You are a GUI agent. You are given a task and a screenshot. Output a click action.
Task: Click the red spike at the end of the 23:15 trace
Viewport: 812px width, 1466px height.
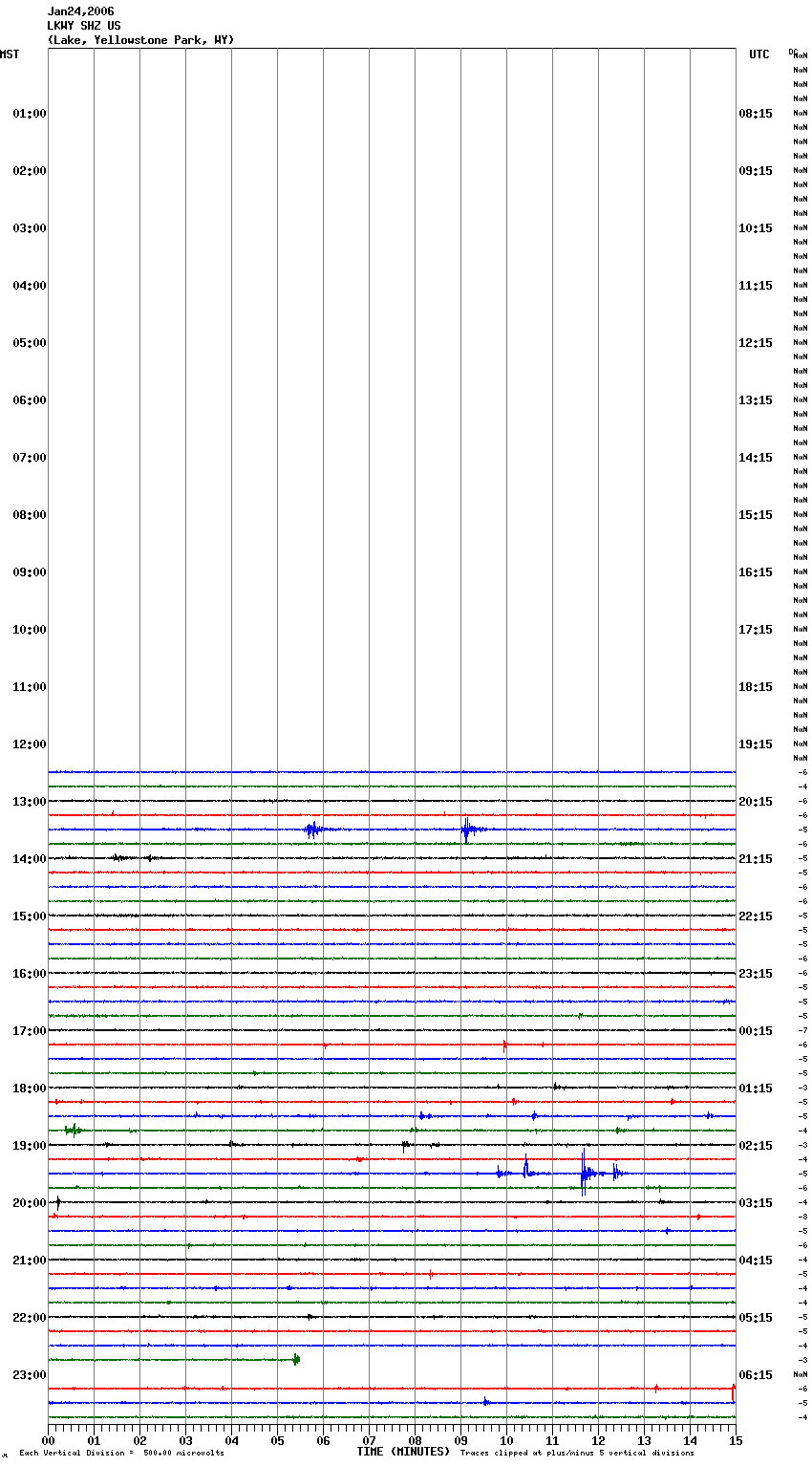point(733,1391)
